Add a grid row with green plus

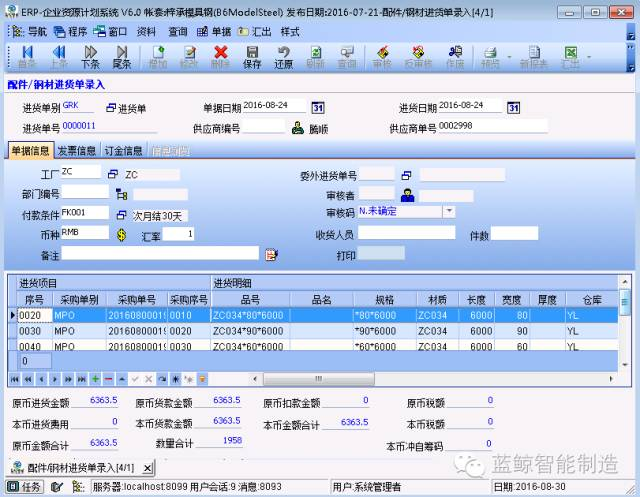click(95, 379)
